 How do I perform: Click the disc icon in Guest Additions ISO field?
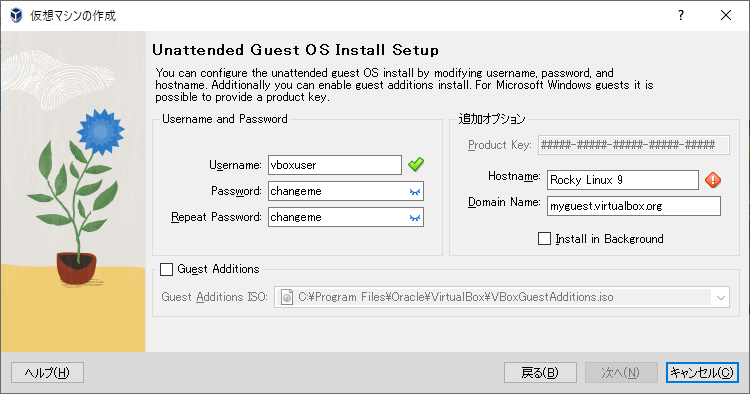pos(287,297)
